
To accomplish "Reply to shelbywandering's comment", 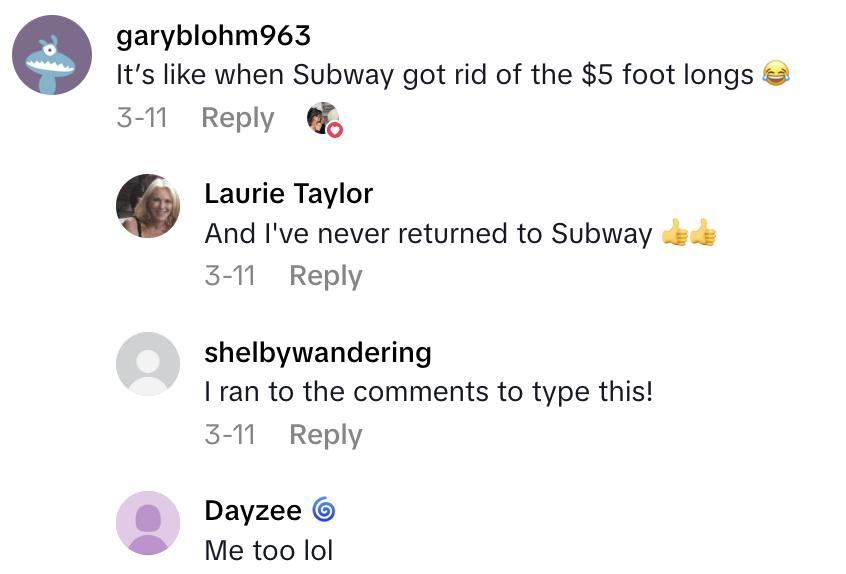I will [x=325, y=435].
